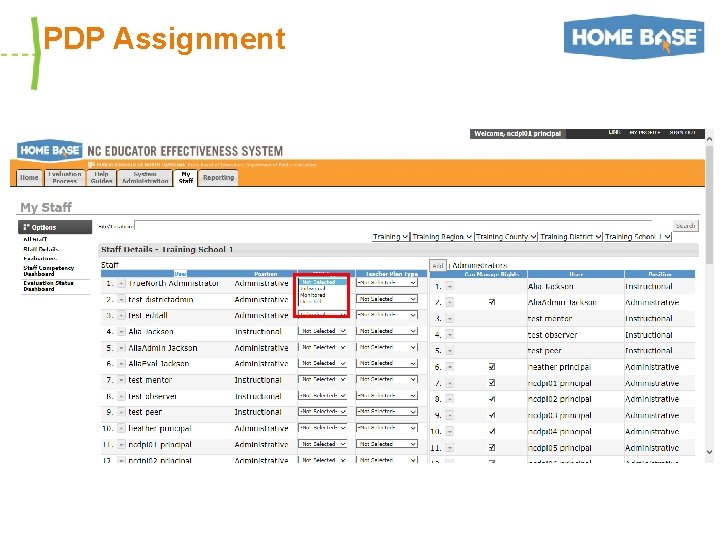Image resolution: width=720 pixels, height=540 pixels.
Task: Open row menu icon for staff row heather principal
Action: click(121, 428)
